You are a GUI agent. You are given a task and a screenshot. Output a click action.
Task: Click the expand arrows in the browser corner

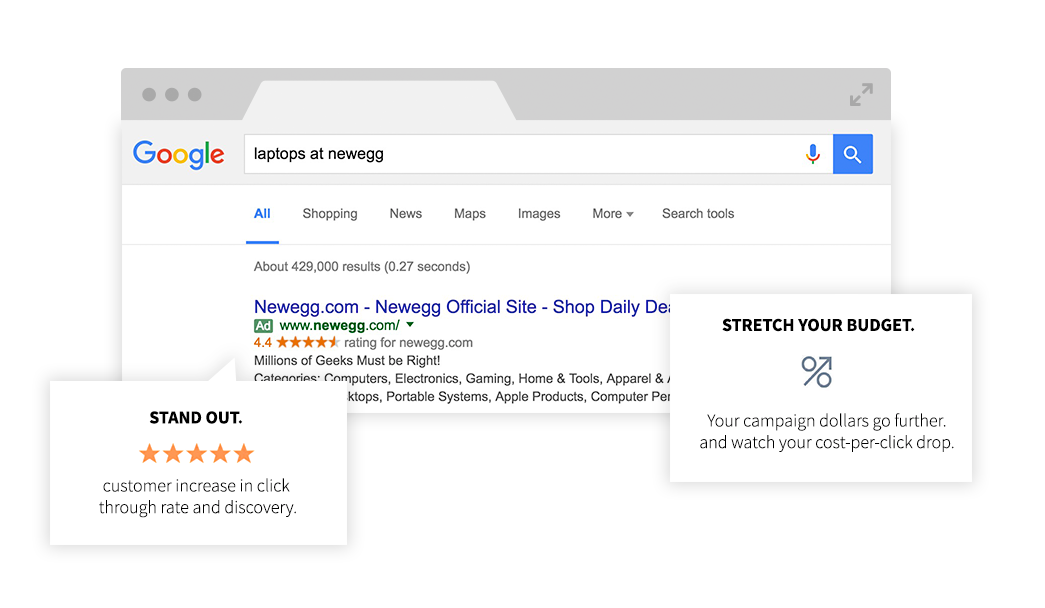tap(861, 93)
